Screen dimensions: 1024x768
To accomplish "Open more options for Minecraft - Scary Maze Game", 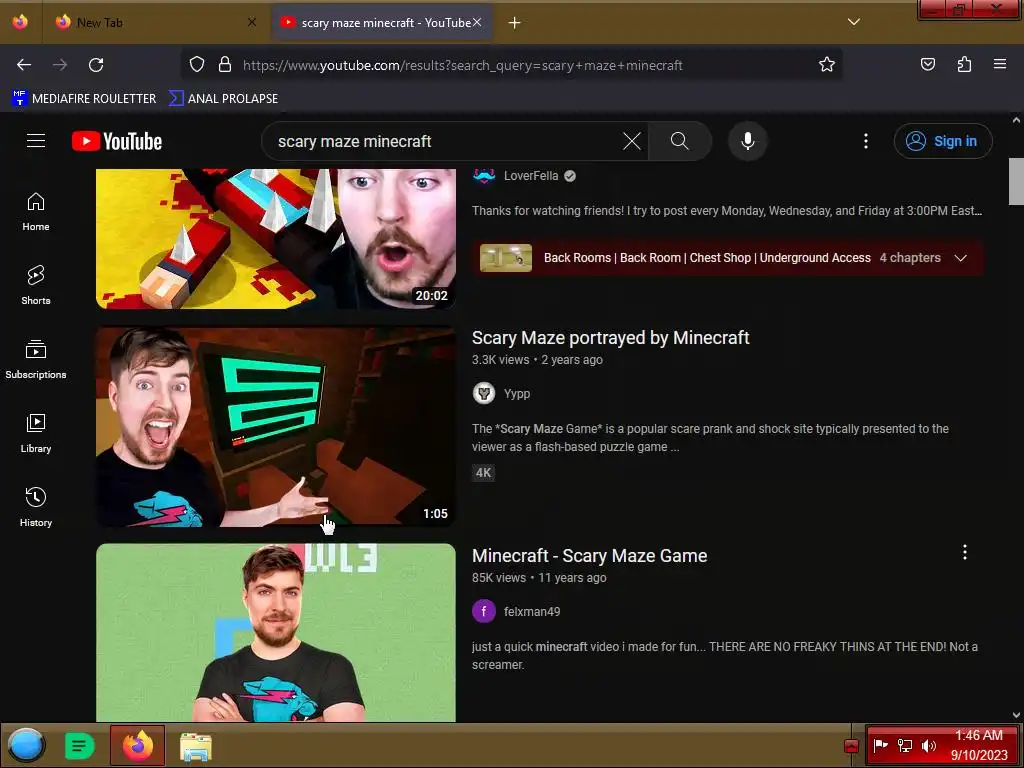I will coord(965,552).
